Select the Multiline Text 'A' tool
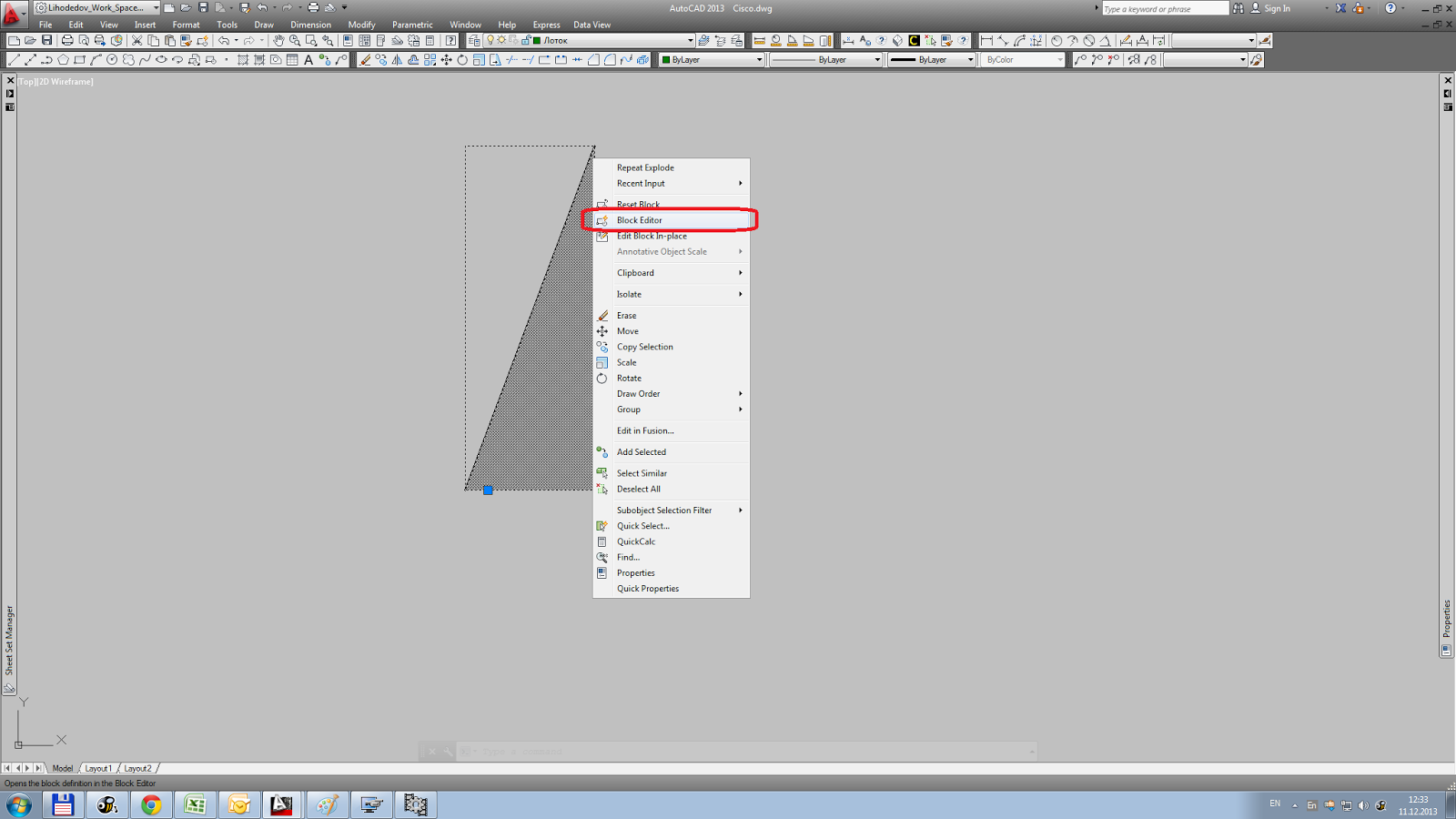Image resolution: width=1456 pixels, height=819 pixels. click(308, 59)
